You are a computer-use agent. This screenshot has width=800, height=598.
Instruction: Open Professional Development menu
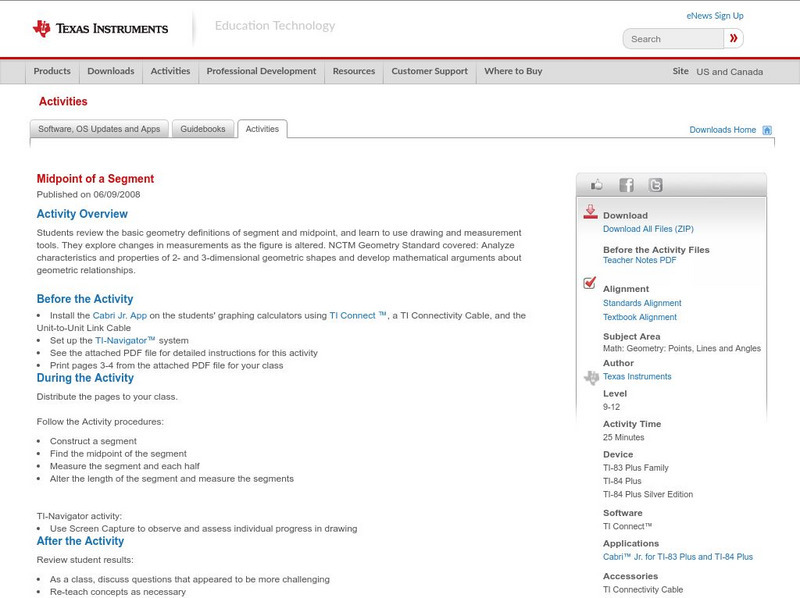coord(261,71)
